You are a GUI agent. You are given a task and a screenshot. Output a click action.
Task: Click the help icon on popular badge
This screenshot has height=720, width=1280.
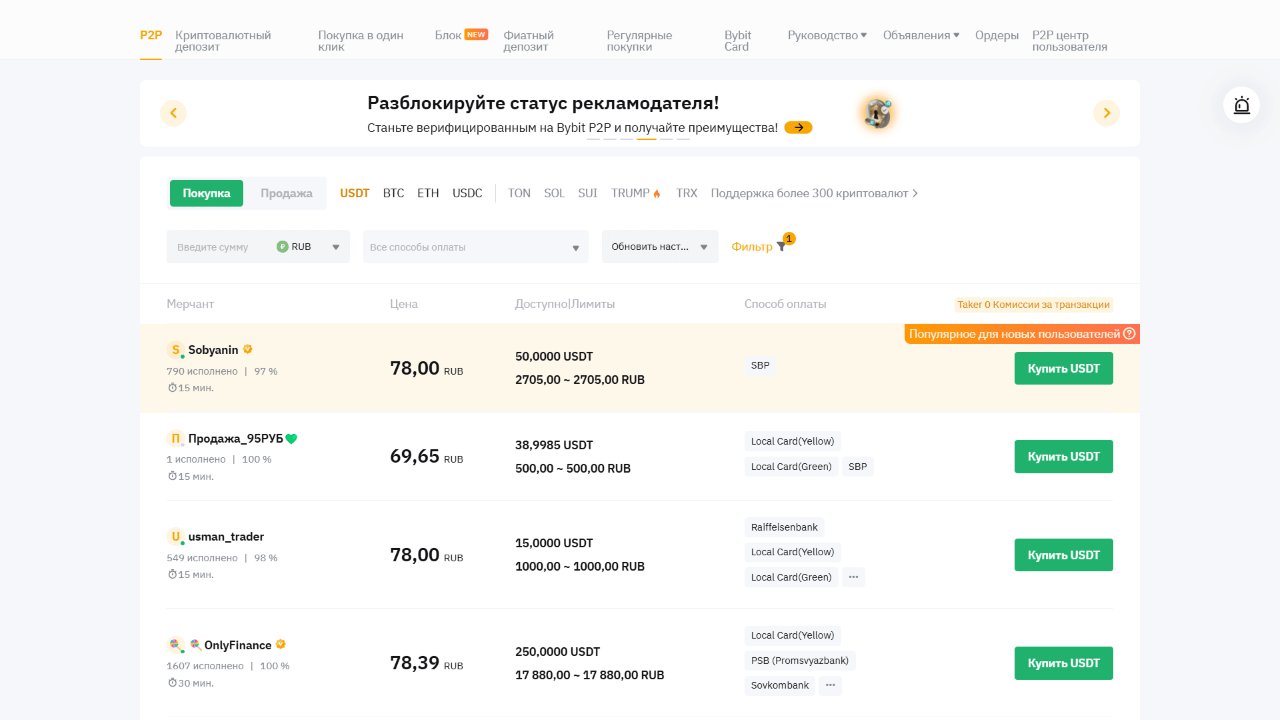1129,334
